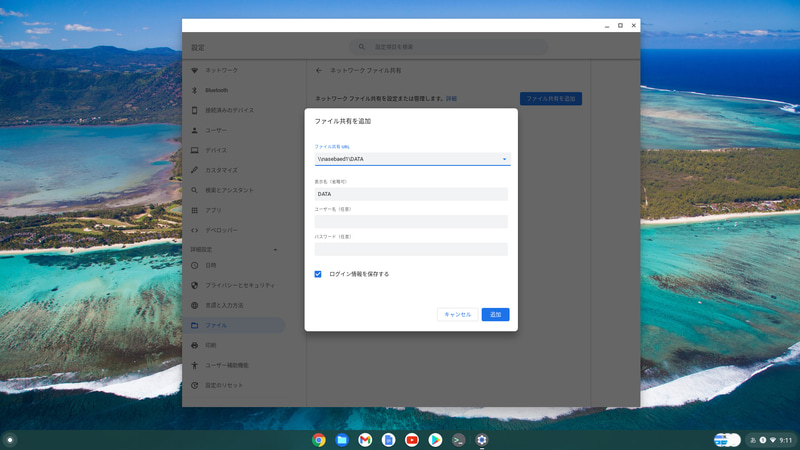
Task: Click the ファイル共有を追加 dialog title
Action: 343,121
